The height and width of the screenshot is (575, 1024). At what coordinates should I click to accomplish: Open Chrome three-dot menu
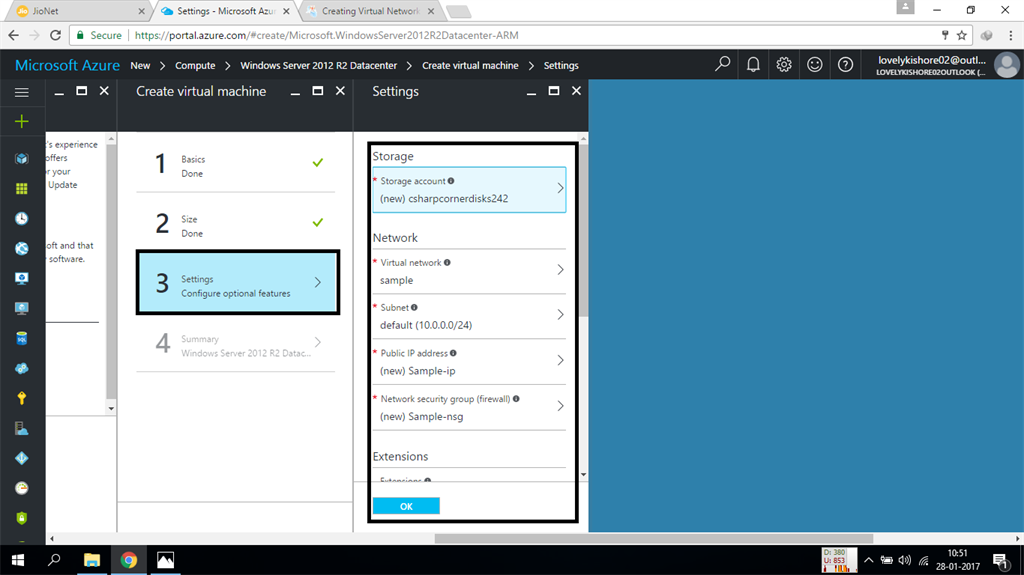click(x=1010, y=35)
